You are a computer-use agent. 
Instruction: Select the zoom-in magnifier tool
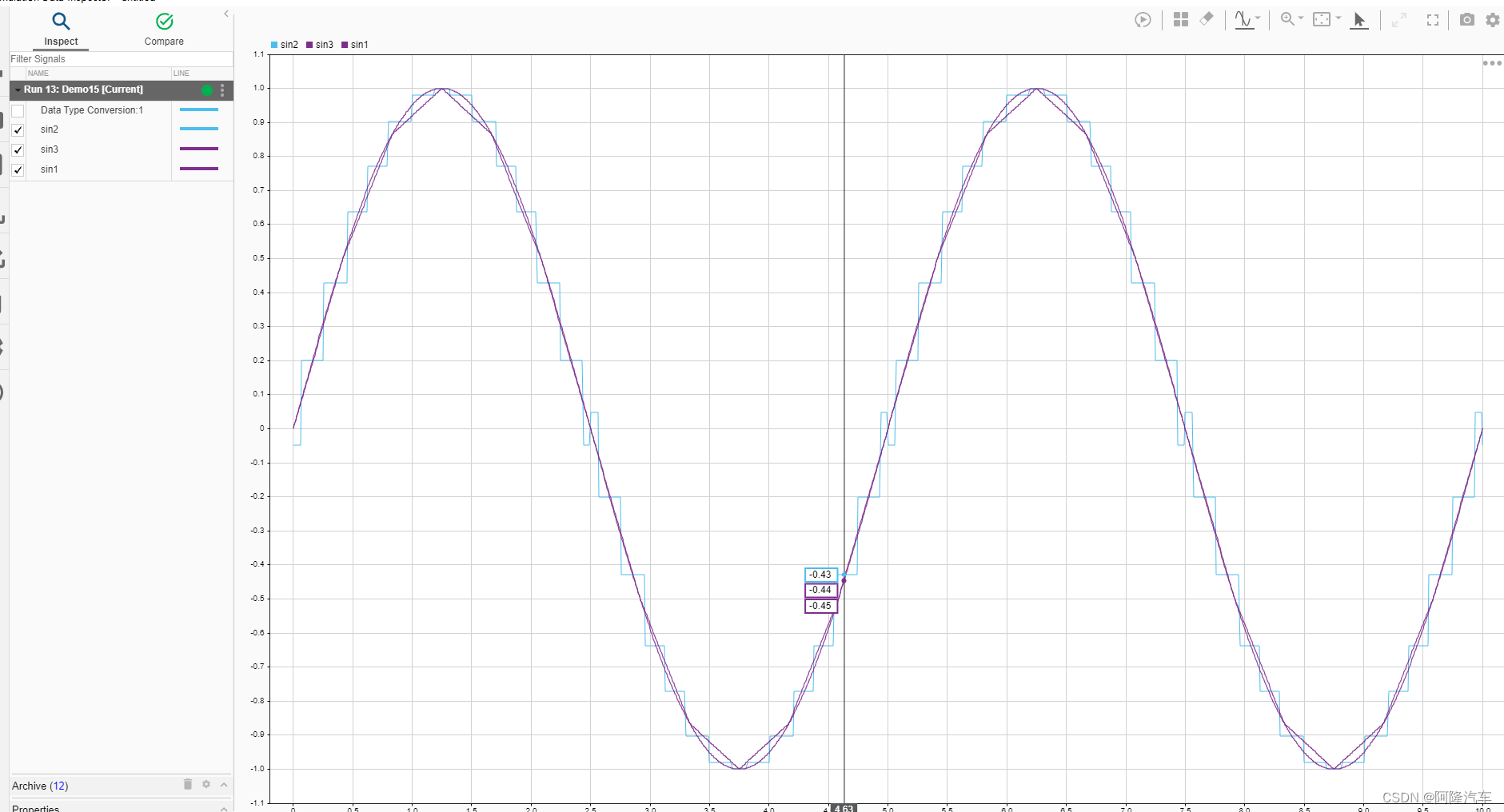(x=1287, y=18)
